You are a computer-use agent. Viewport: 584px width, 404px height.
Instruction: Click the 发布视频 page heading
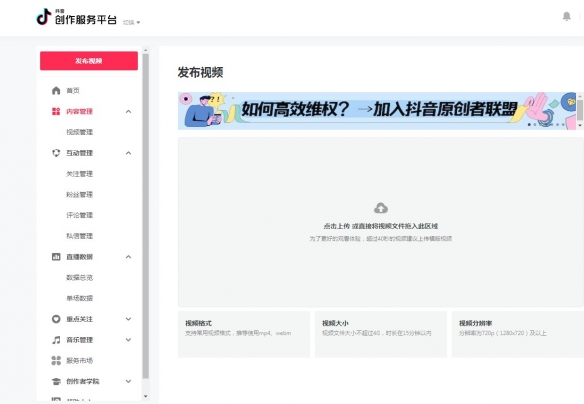coord(200,72)
